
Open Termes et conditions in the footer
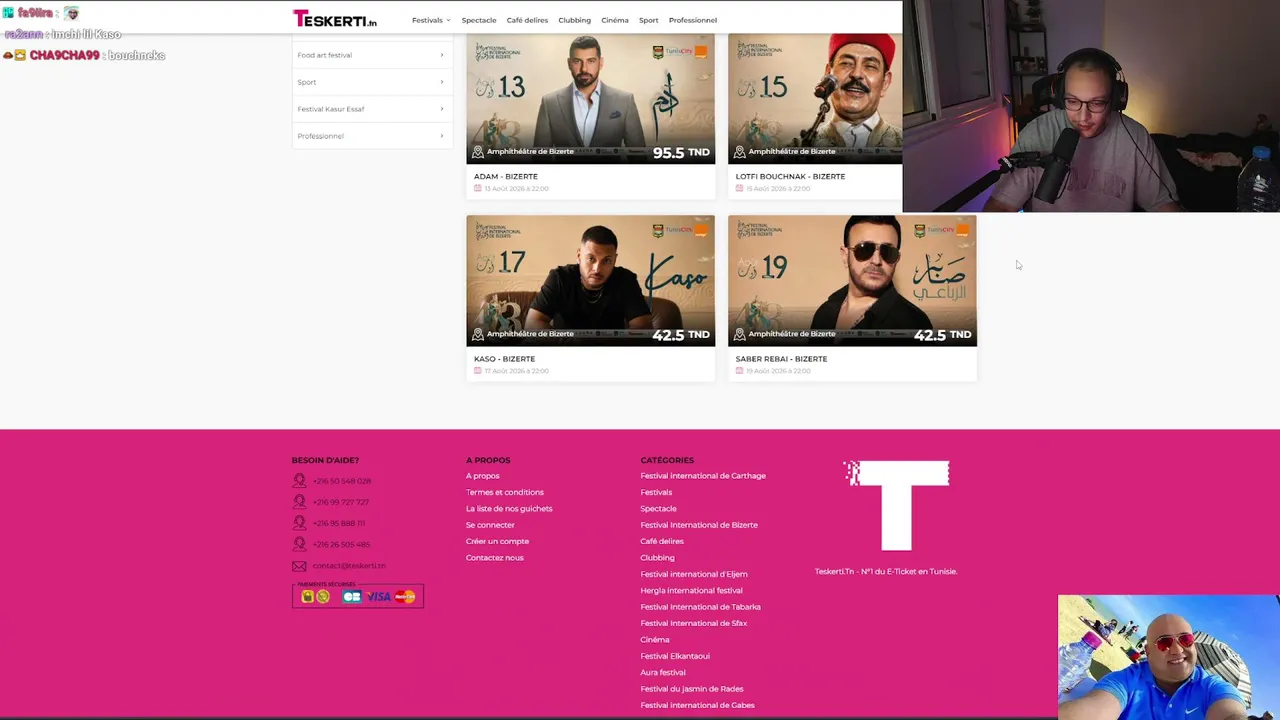pos(505,492)
